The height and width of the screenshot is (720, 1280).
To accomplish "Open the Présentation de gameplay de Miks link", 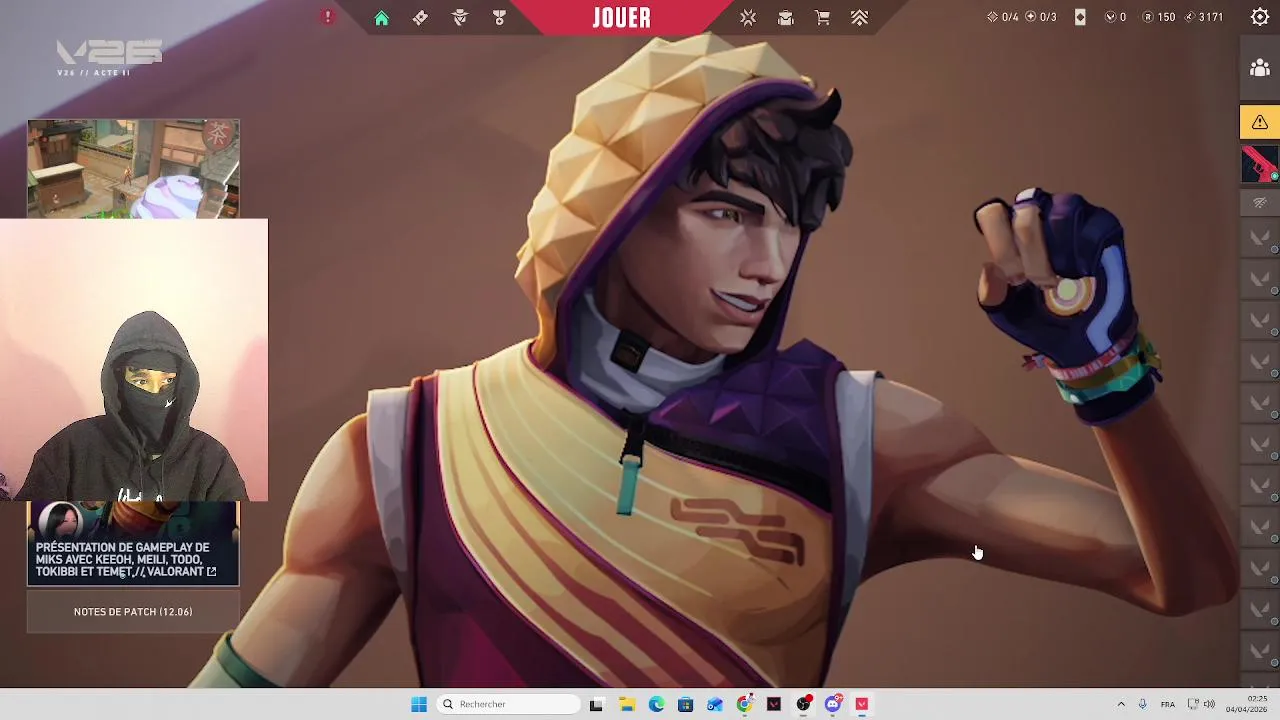I will [x=133, y=543].
